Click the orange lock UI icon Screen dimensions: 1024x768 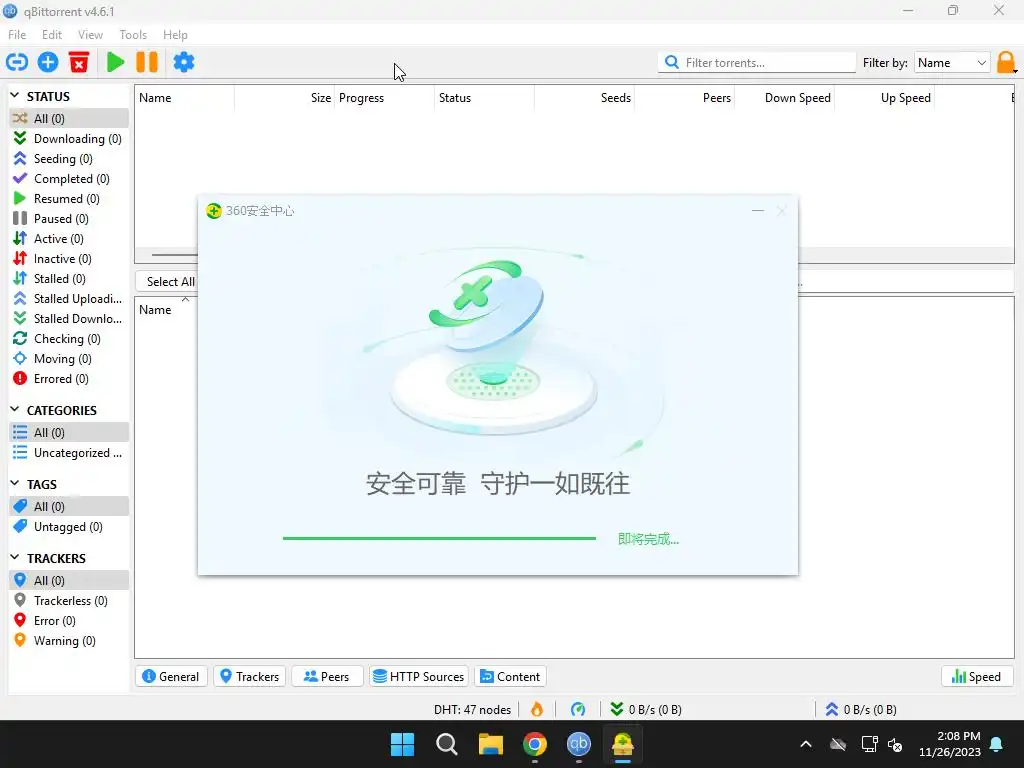[x=1006, y=63]
